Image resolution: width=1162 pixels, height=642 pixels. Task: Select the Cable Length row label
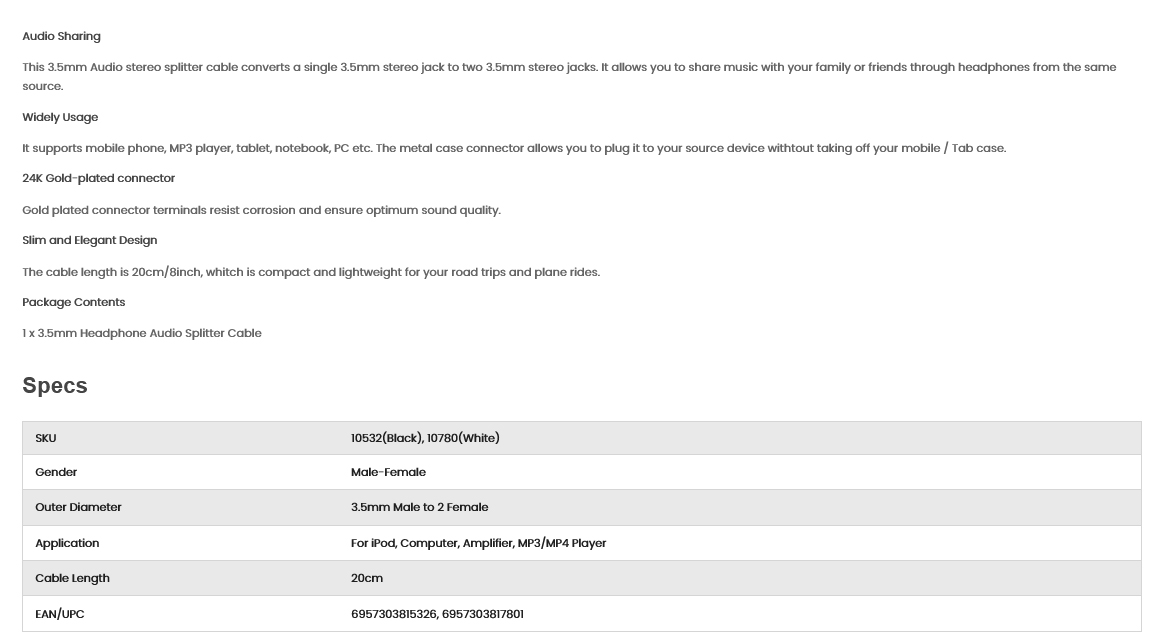pyautogui.click(x=73, y=578)
